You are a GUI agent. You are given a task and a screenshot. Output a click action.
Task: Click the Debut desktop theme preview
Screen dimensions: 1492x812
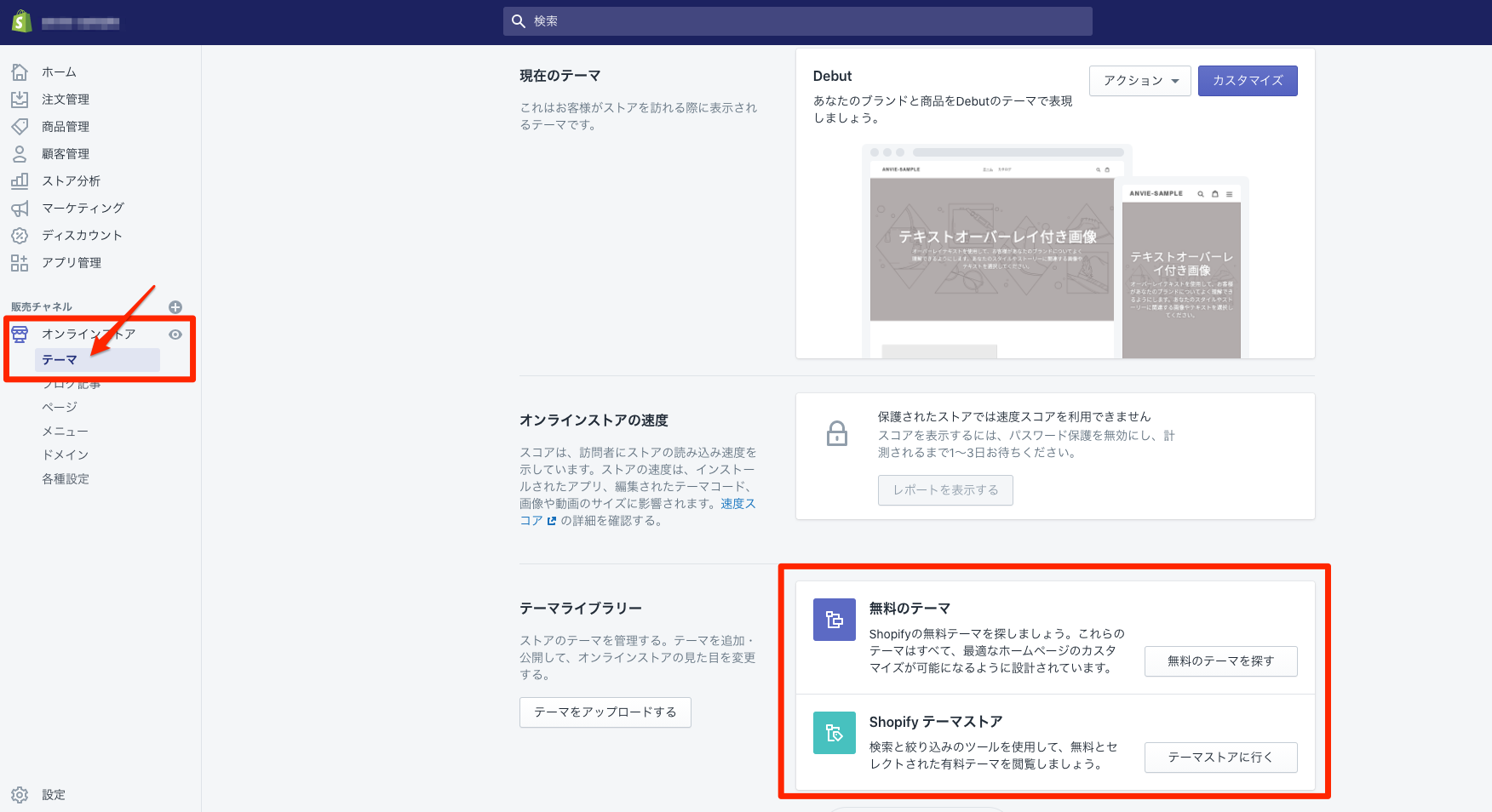click(x=992, y=249)
